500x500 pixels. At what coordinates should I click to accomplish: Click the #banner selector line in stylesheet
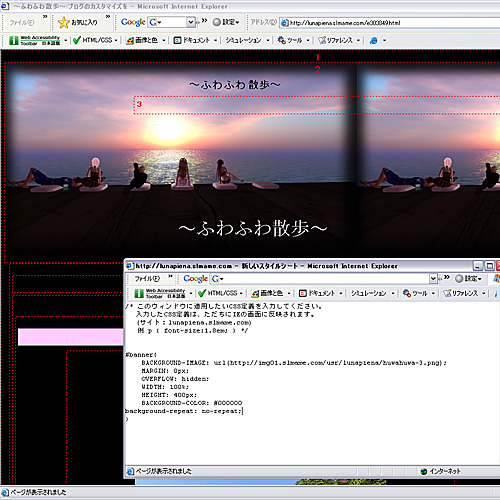pos(141,355)
